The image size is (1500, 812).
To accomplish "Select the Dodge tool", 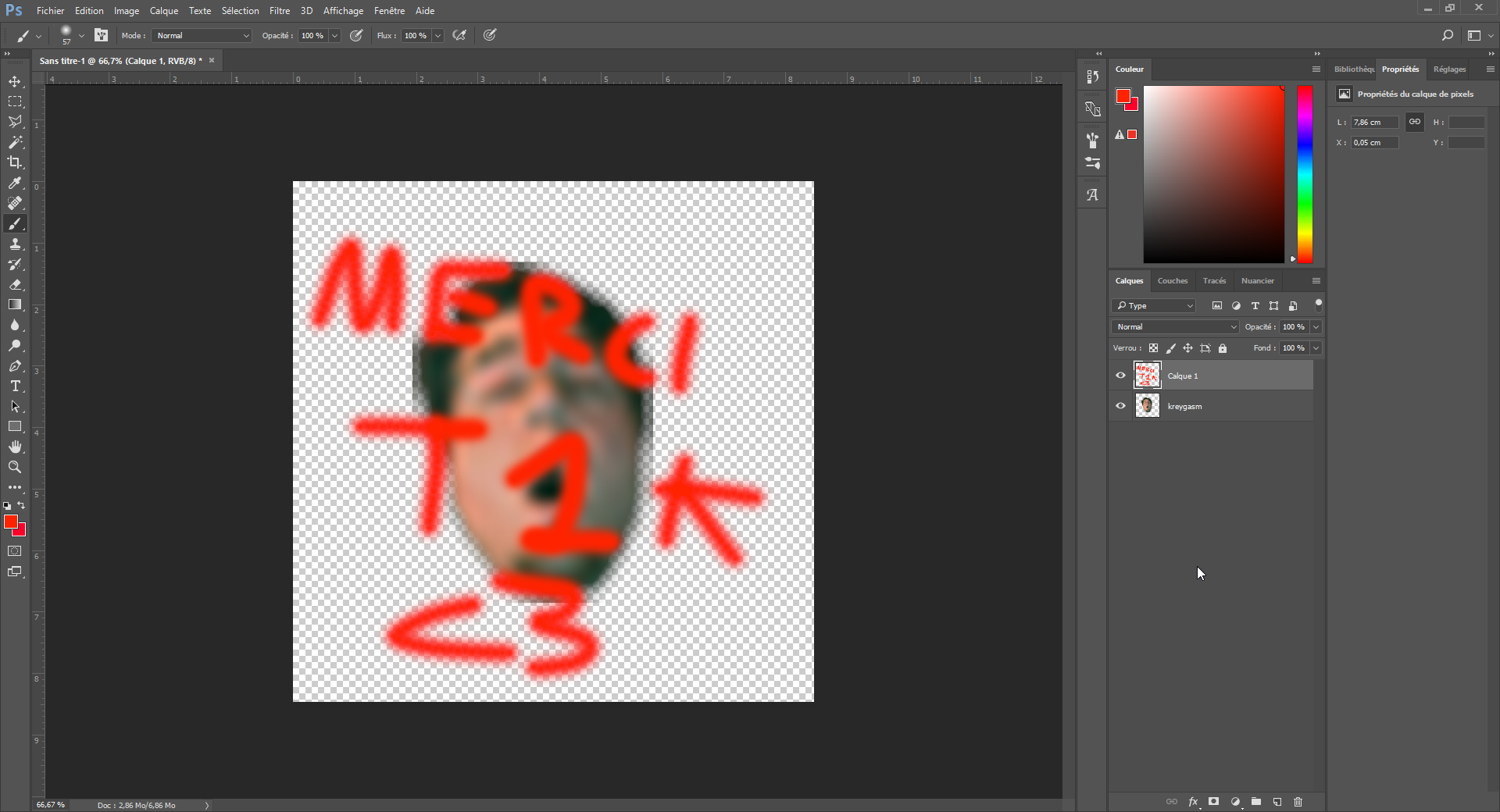I will (15, 346).
